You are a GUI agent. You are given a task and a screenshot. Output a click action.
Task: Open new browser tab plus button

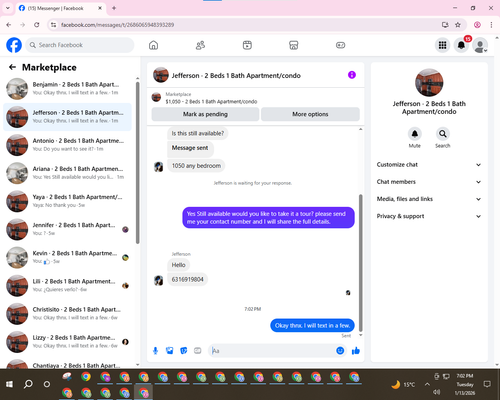pyautogui.click(x=114, y=8)
